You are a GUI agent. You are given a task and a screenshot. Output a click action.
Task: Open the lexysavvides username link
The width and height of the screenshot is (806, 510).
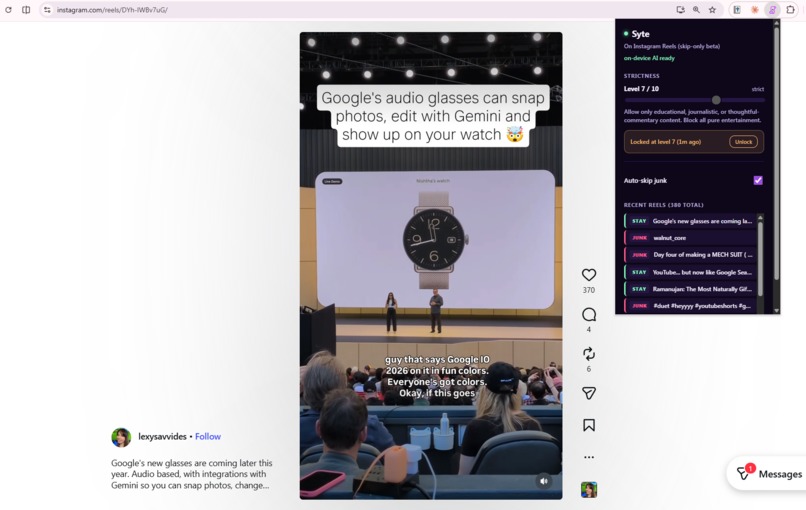pyautogui.click(x=162, y=436)
